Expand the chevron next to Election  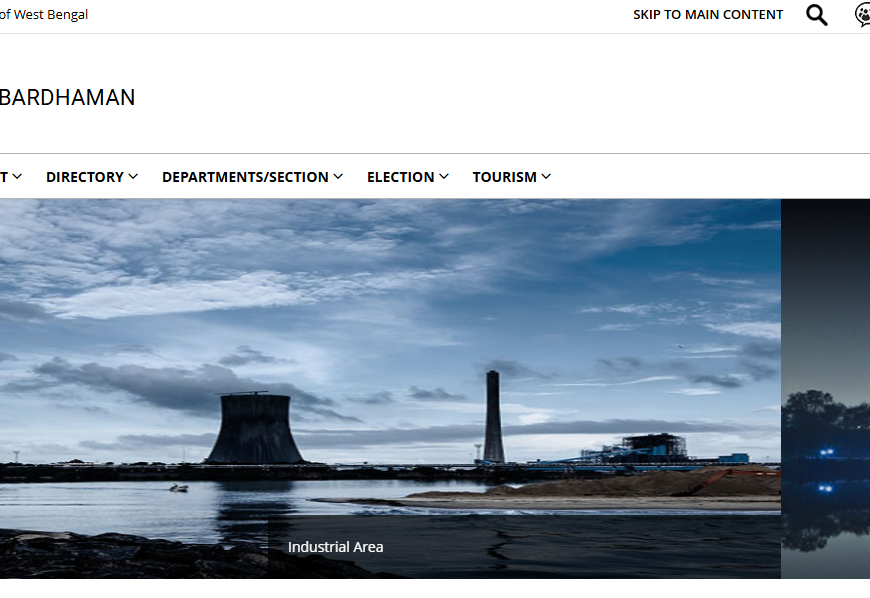(x=444, y=177)
